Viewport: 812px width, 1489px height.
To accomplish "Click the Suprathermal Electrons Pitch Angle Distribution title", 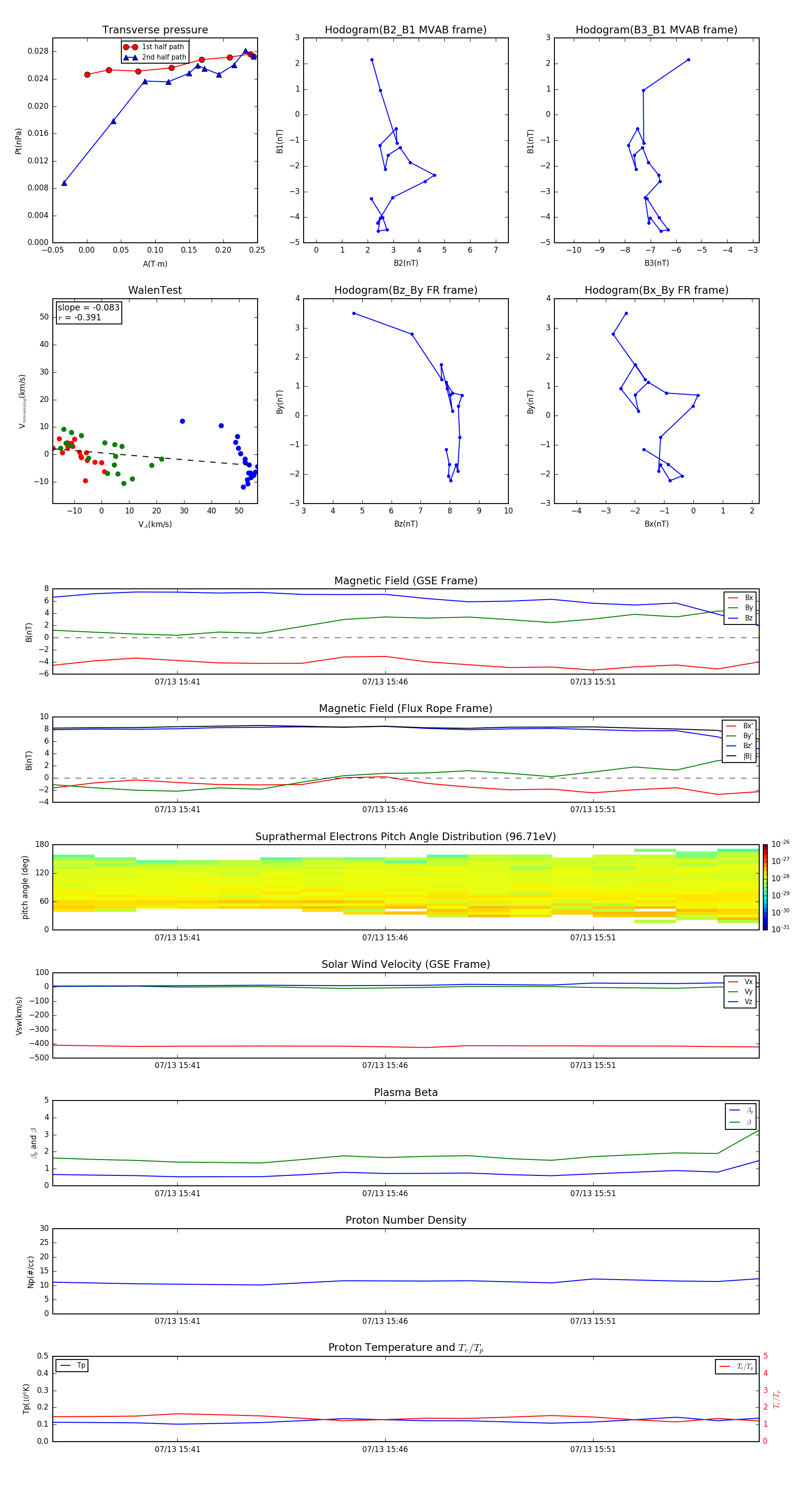I will pos(406,837).
